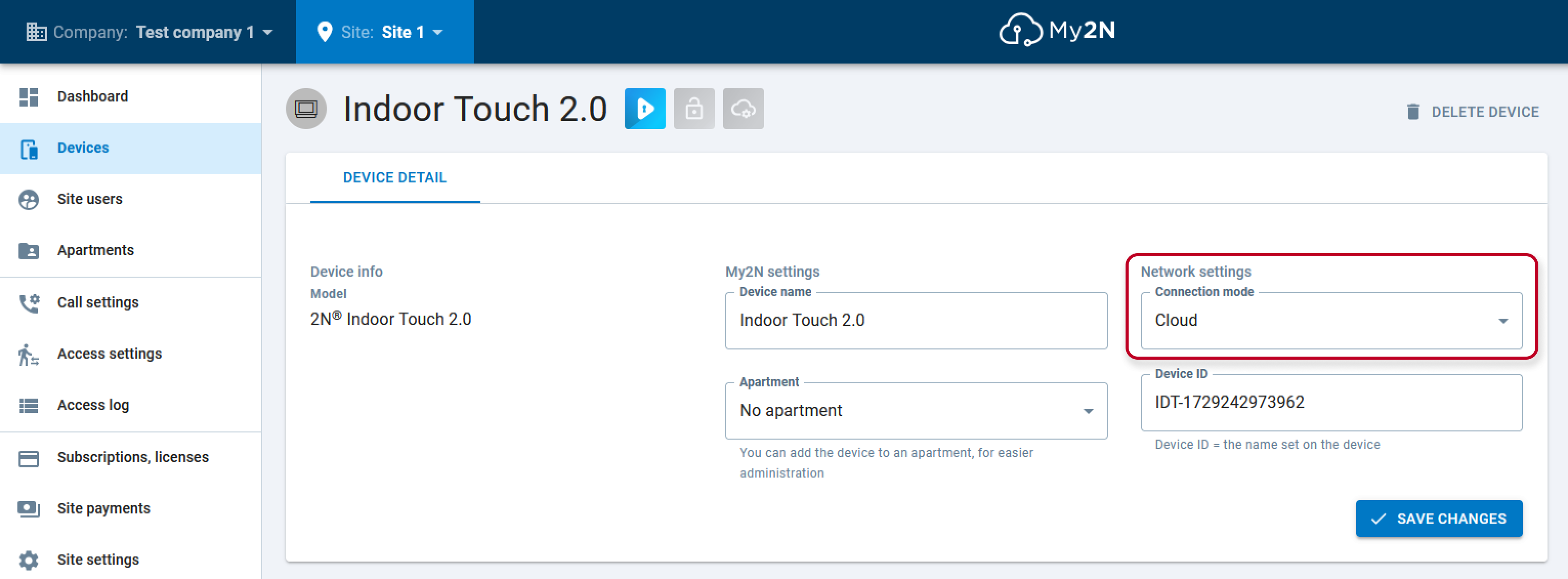1568x579 pixels.
Task: Open the Company Test company 1 dropdown
Action: coord(149,32)
